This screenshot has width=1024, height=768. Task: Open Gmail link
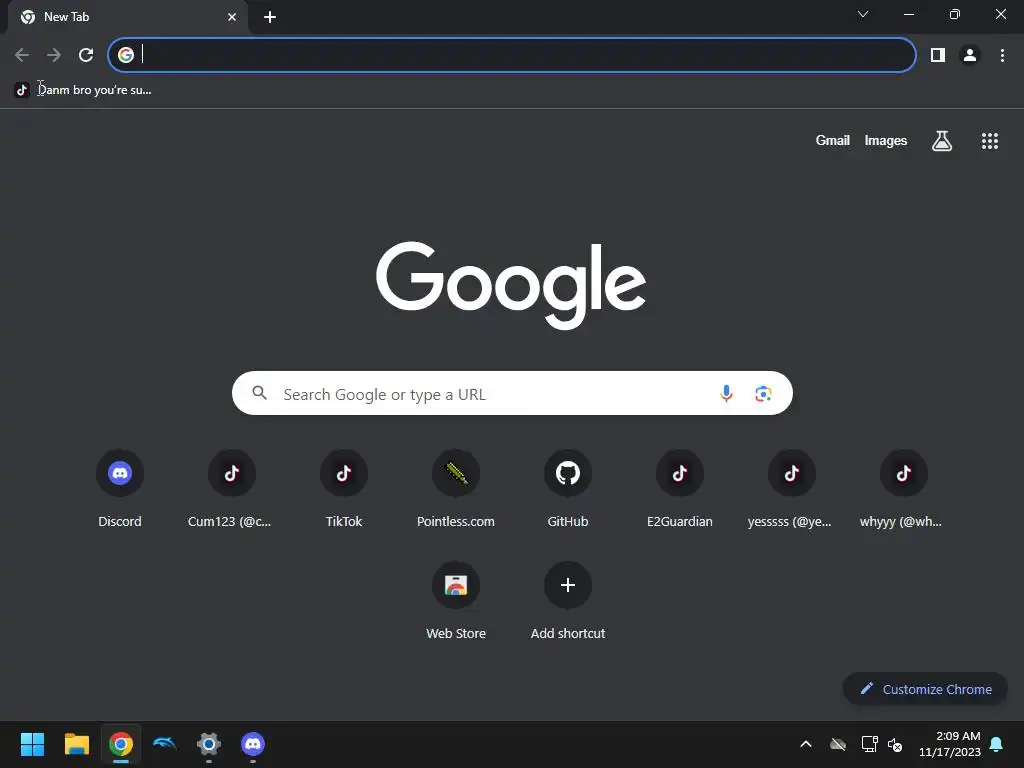point(832,140)
